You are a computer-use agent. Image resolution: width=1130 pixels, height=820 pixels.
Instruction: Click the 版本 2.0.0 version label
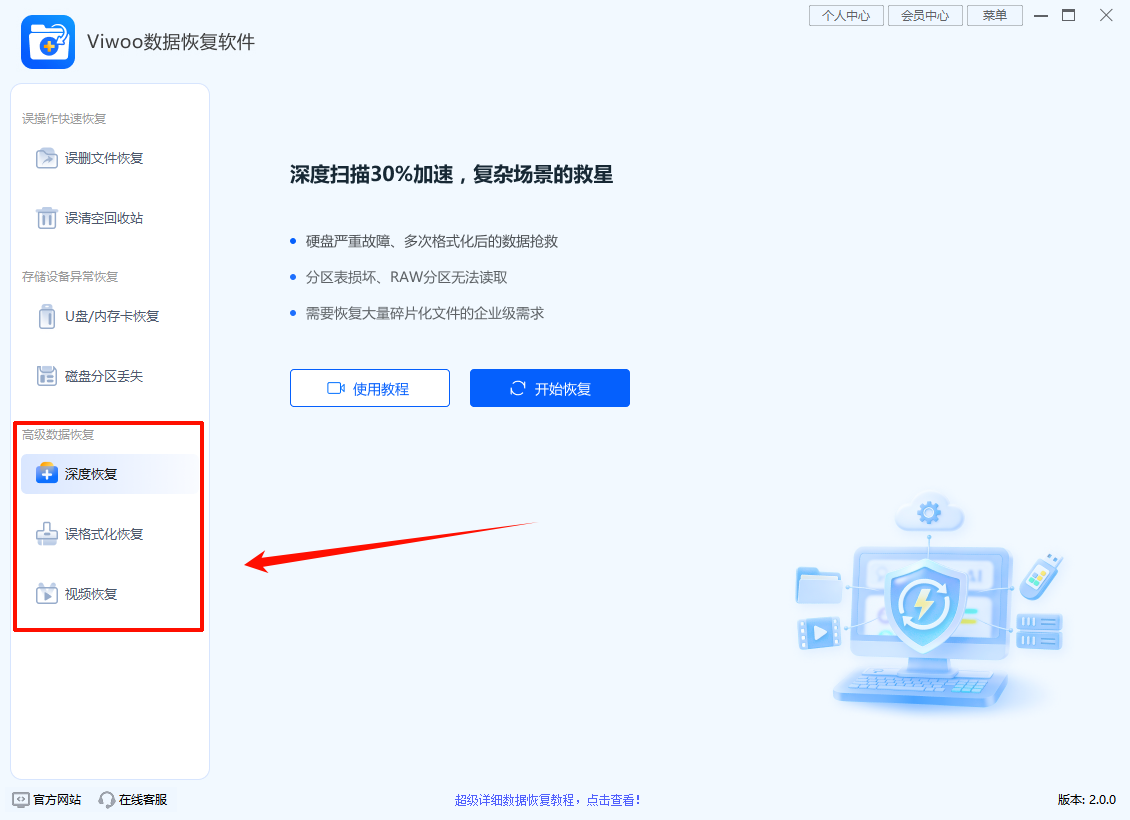(x=1087, y=799)
